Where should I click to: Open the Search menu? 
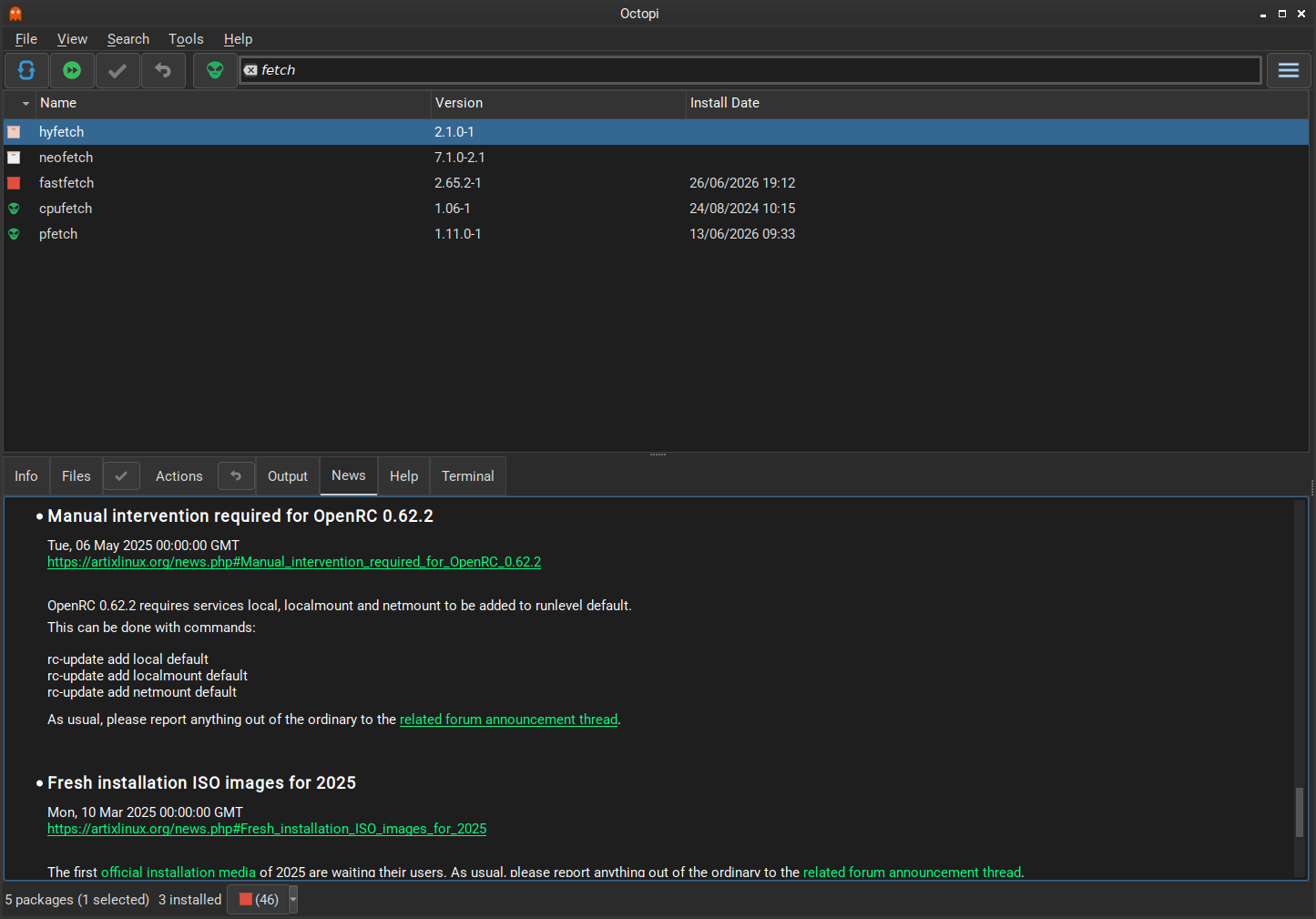pos(128,39)
